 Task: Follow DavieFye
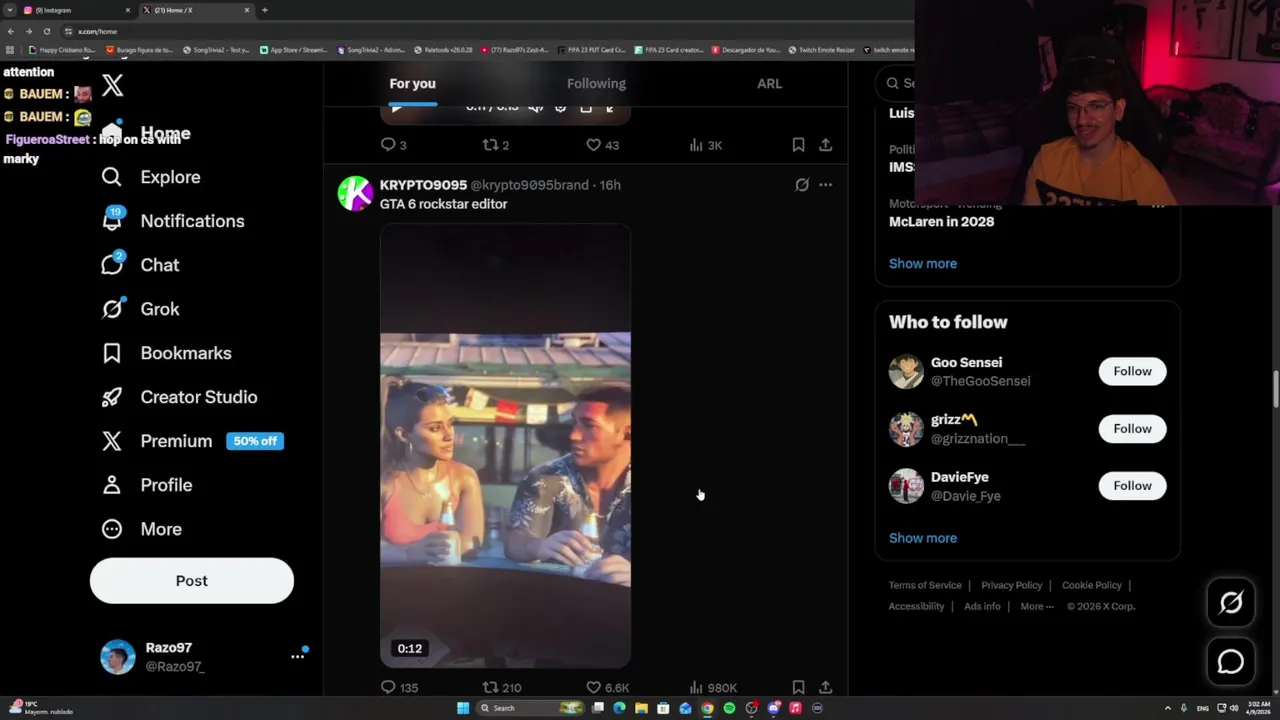pyautogui.click(x=1132, y=485)
